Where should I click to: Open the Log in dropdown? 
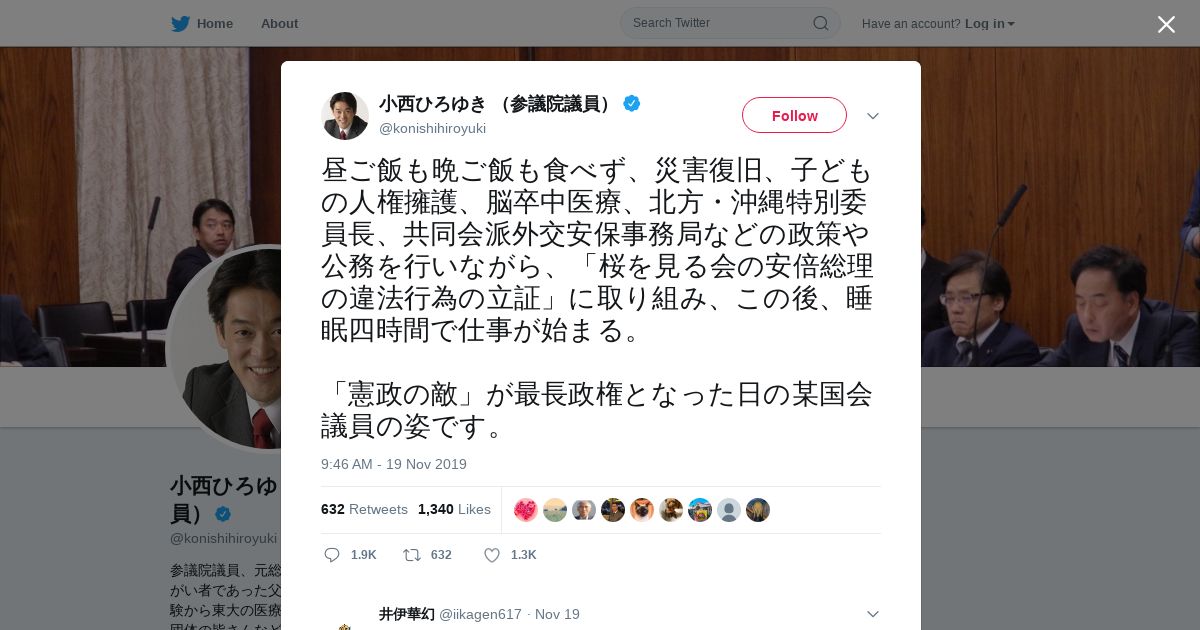coord(990,24)
